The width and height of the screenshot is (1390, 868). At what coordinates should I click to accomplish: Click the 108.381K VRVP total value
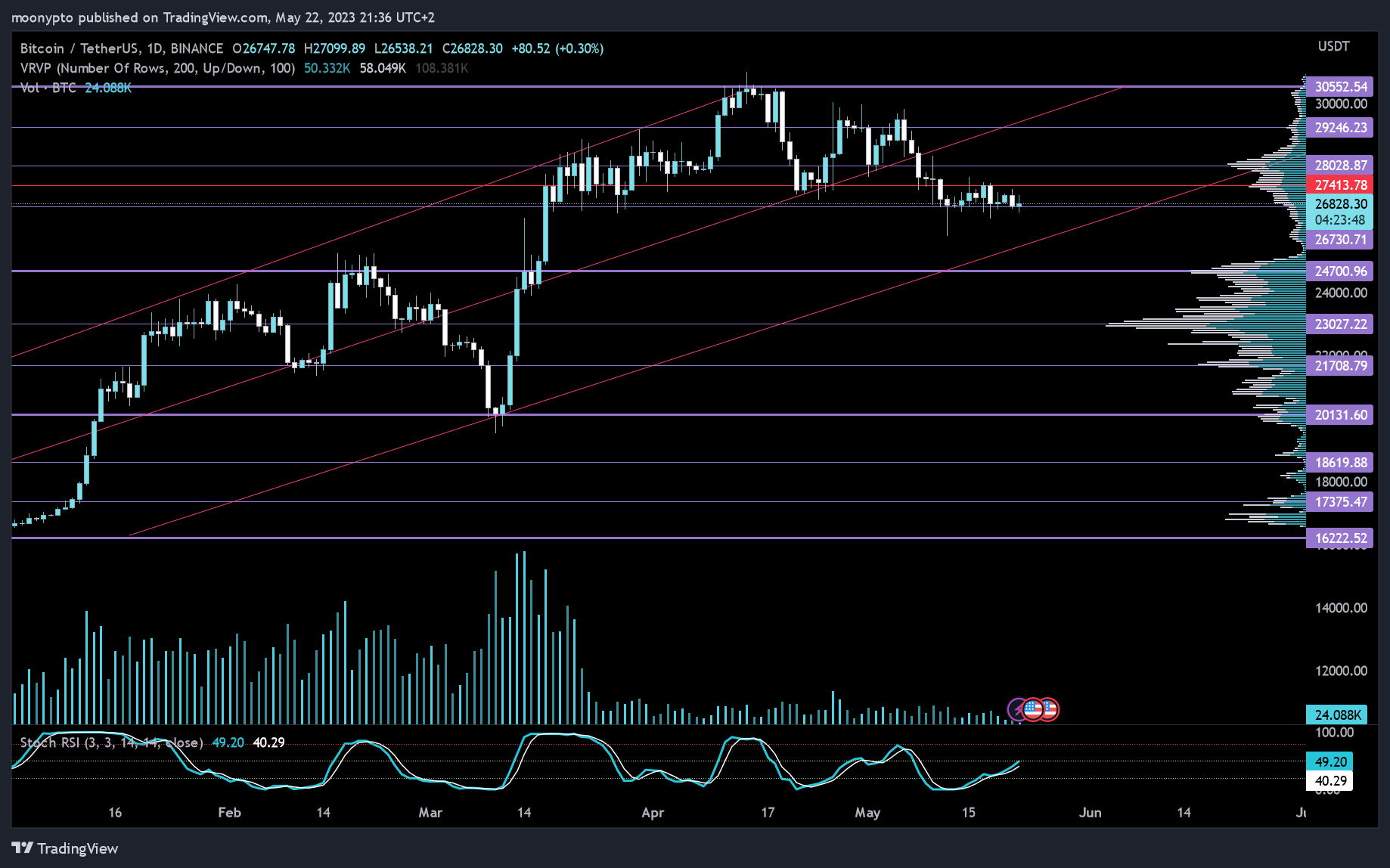442,68
